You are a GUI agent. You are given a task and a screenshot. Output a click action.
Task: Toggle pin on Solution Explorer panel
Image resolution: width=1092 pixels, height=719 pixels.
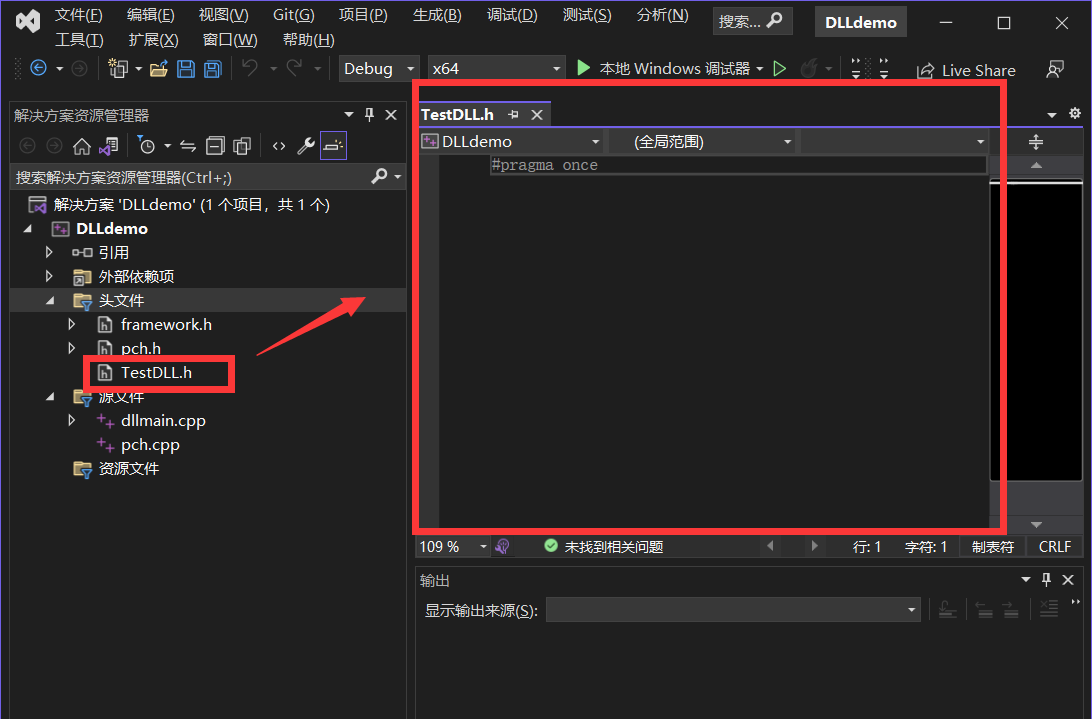click(370, 114)
